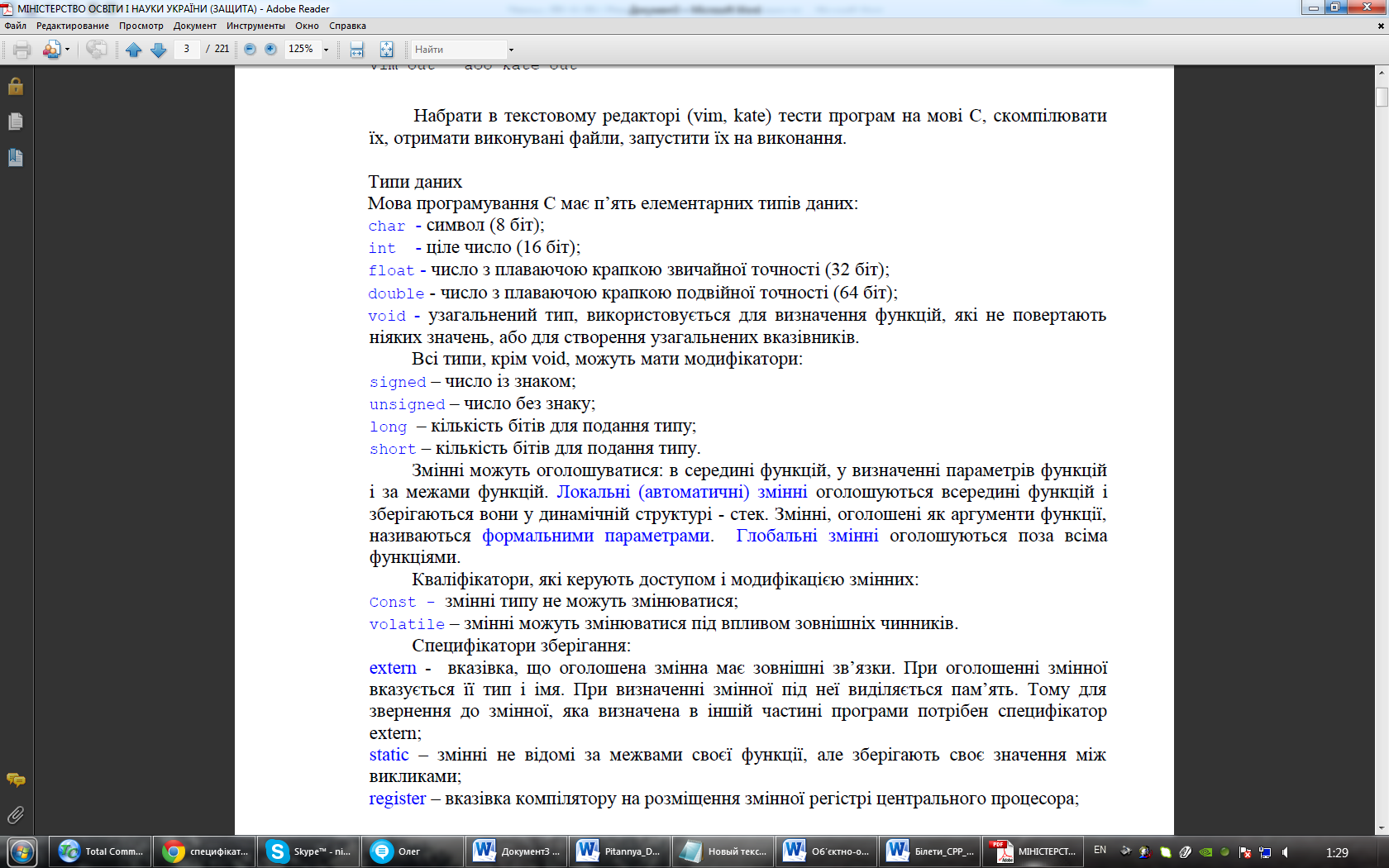Click the blue keyword 'unsigned' in document
The height and width of the screenshot is (868, 1389).
pyautogui.click(x=407, y=404)
